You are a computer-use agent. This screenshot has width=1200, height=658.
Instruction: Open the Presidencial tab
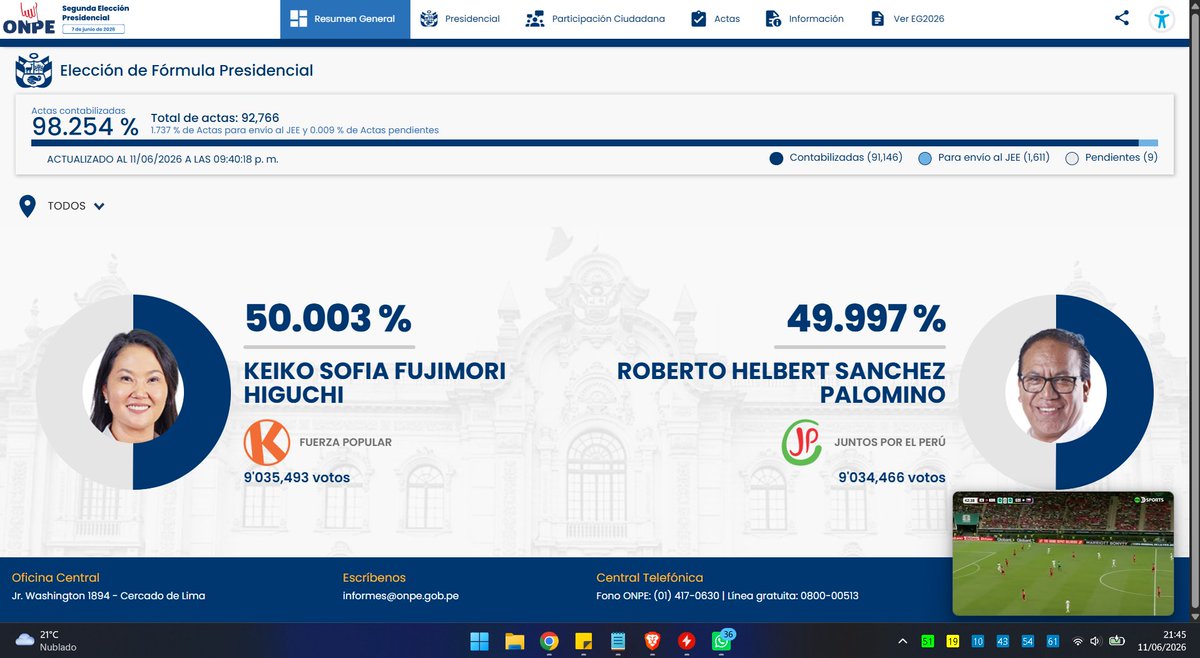coord(460,19)
